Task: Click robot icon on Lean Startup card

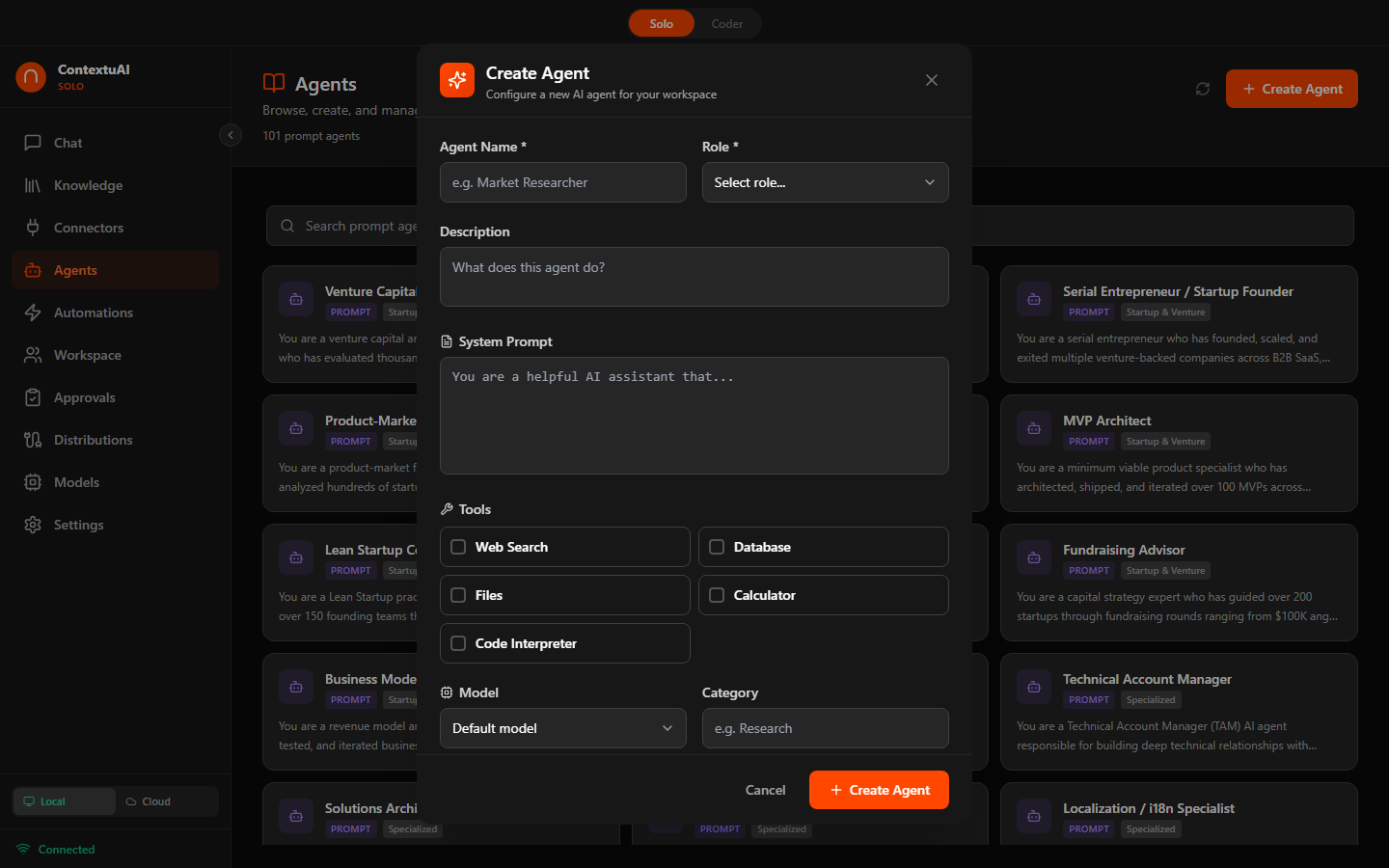Action: (x=296, y=557)
